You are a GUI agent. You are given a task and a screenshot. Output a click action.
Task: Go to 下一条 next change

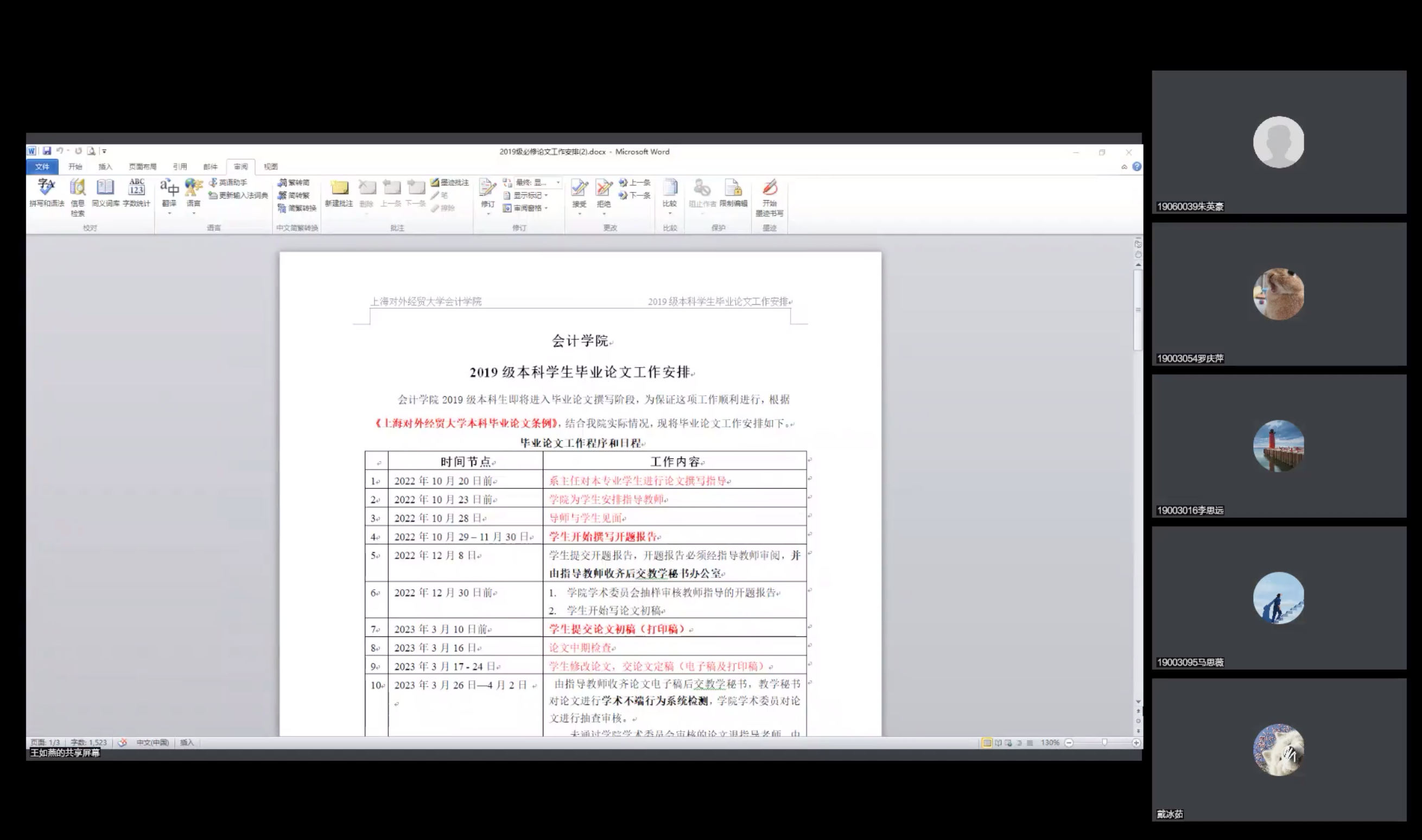click(x=634, y=195)
